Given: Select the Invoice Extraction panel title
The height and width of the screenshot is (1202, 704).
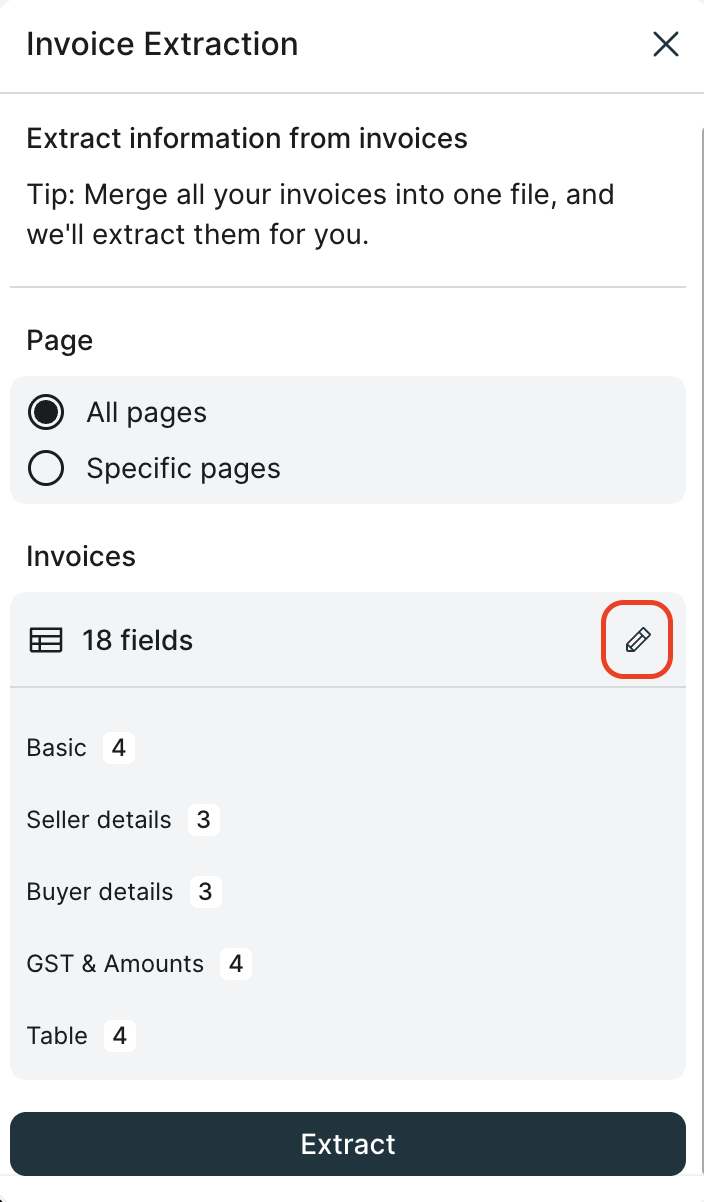Looking at the screenshot, I should pos(162,44).
